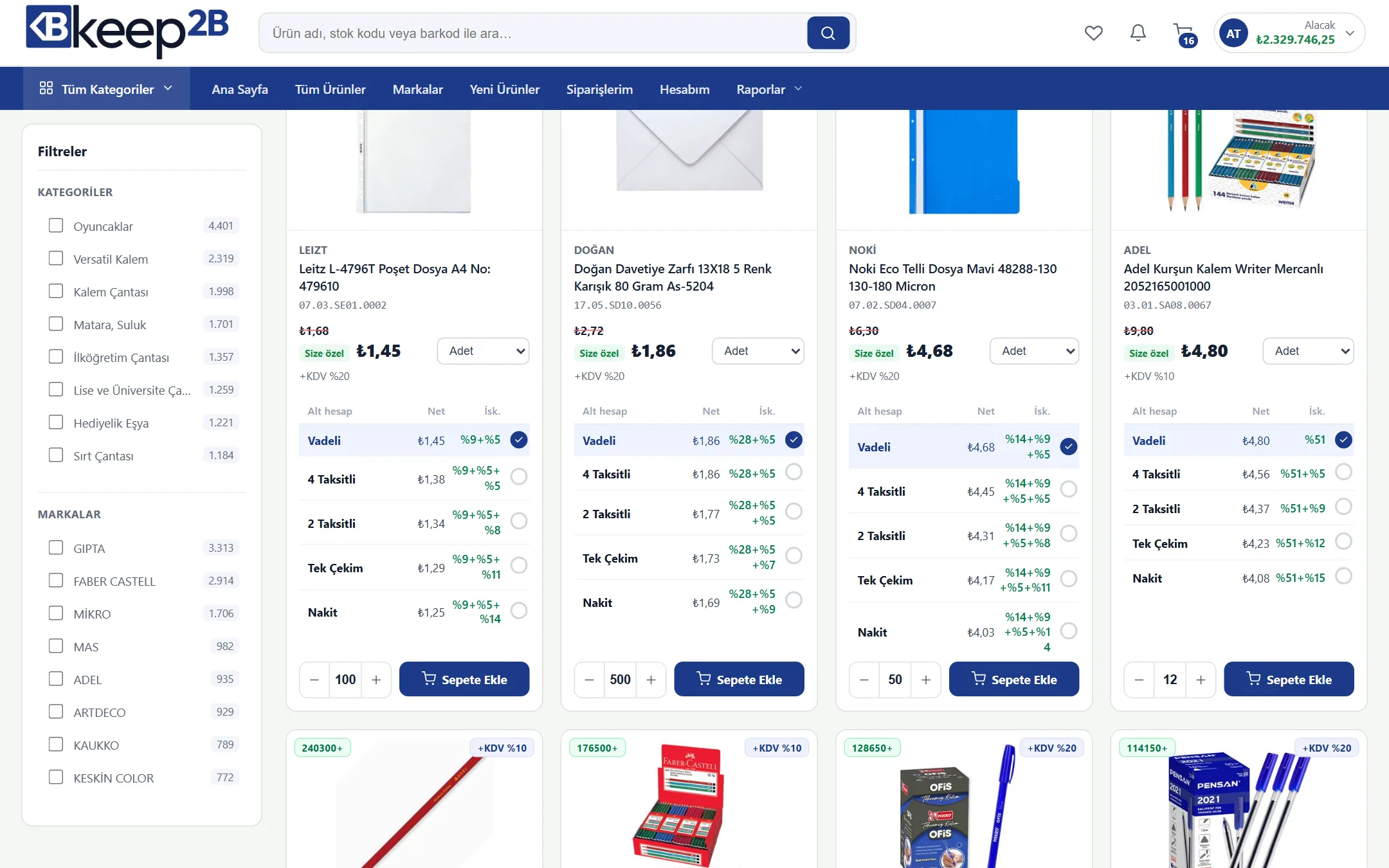The width and height of the screenshot is (1389, 868).
Task: Check the FABER CASTELL brand filter
Action: click(x=56, y=581)
